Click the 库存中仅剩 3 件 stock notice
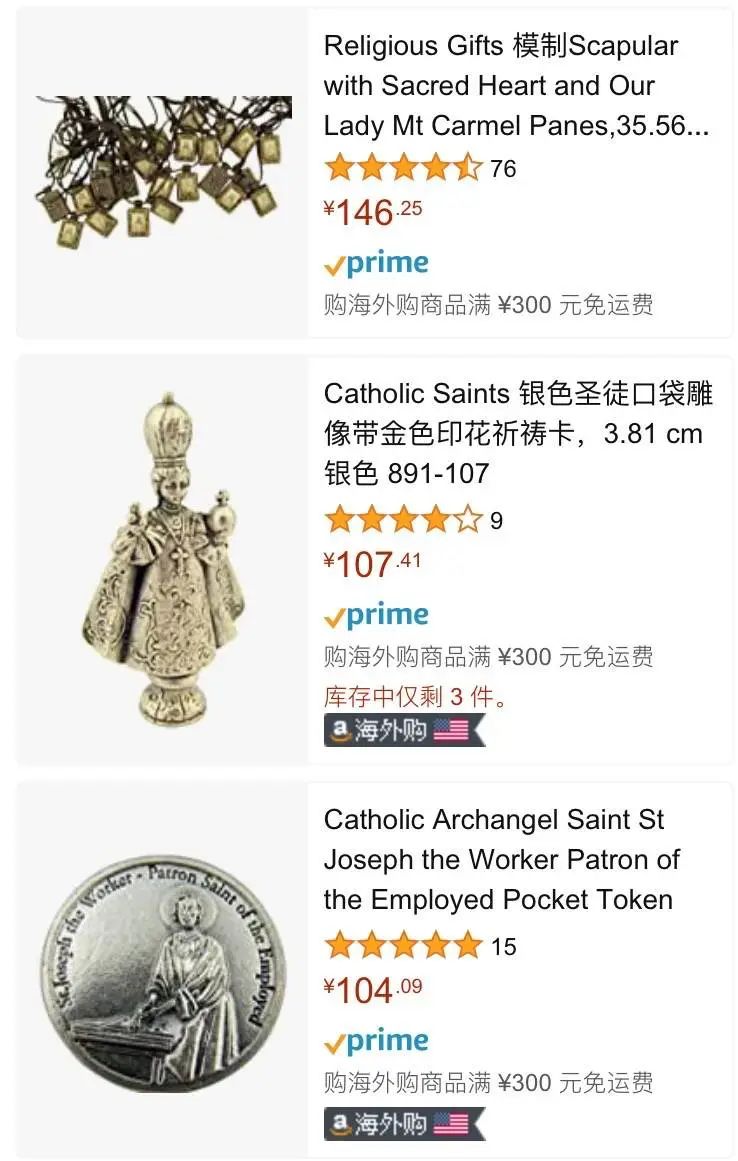 415,696
